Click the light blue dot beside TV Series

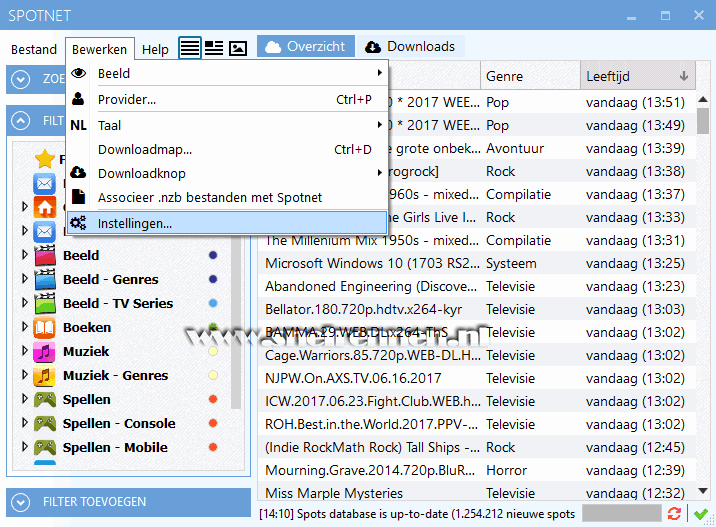pos(213,303)
